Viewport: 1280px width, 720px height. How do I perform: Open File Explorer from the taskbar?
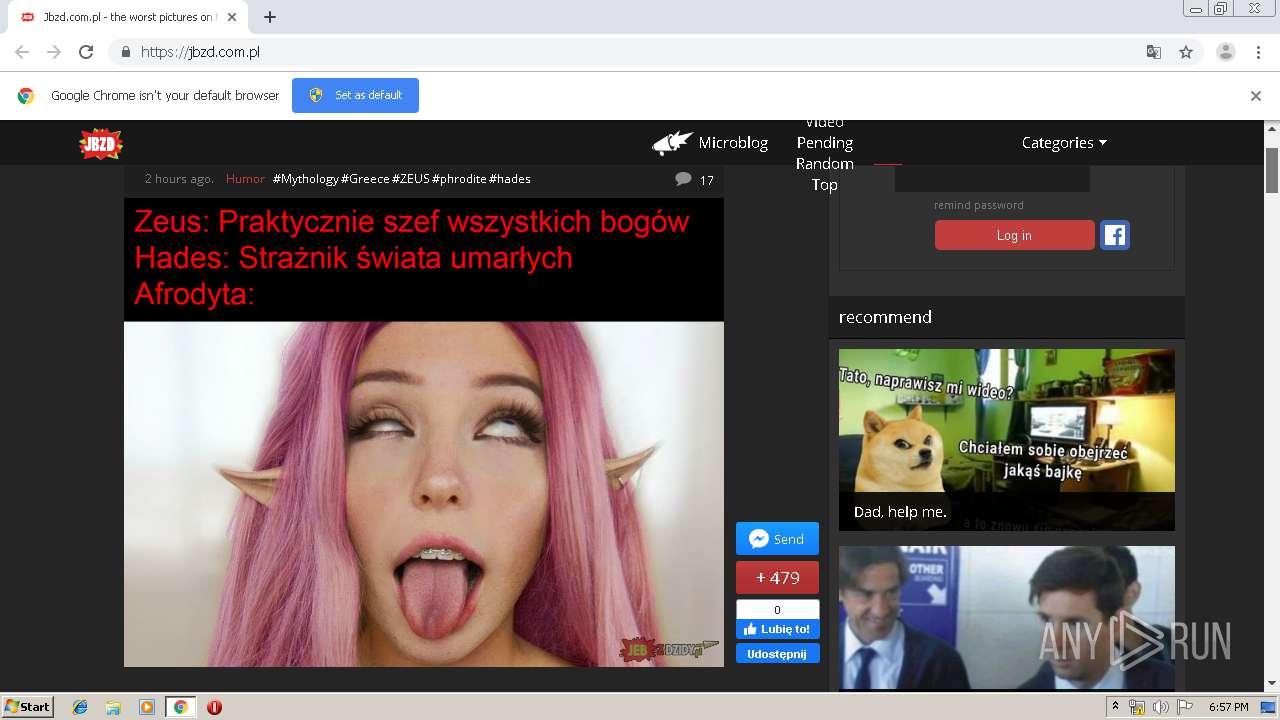coord(113,707)
